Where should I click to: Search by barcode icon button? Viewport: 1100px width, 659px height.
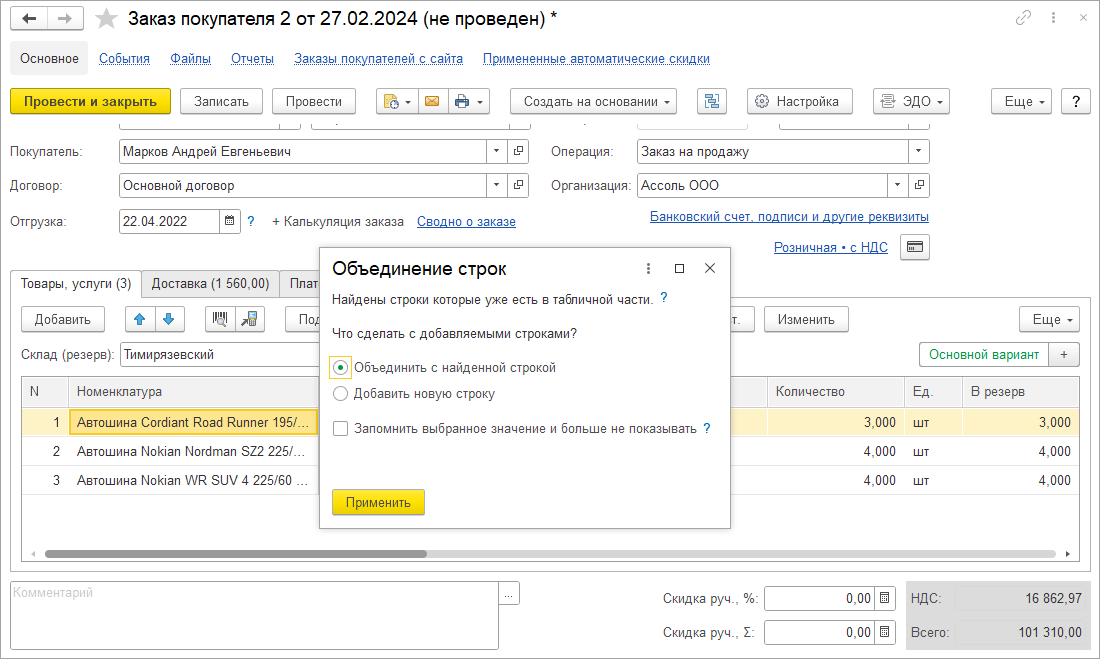click(x=220, y=319)
